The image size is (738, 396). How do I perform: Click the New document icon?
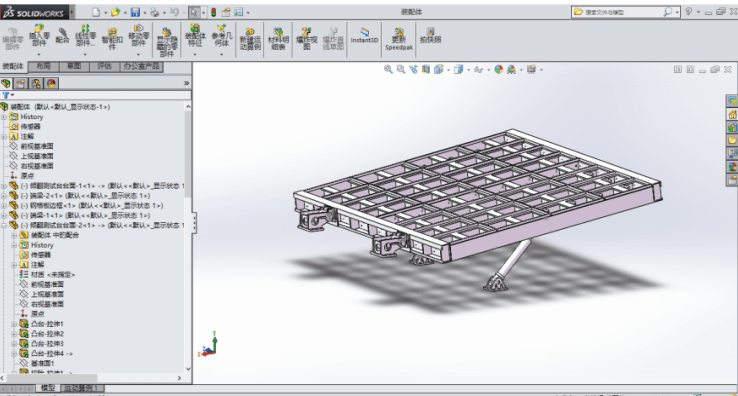click(x=96, y=12)
